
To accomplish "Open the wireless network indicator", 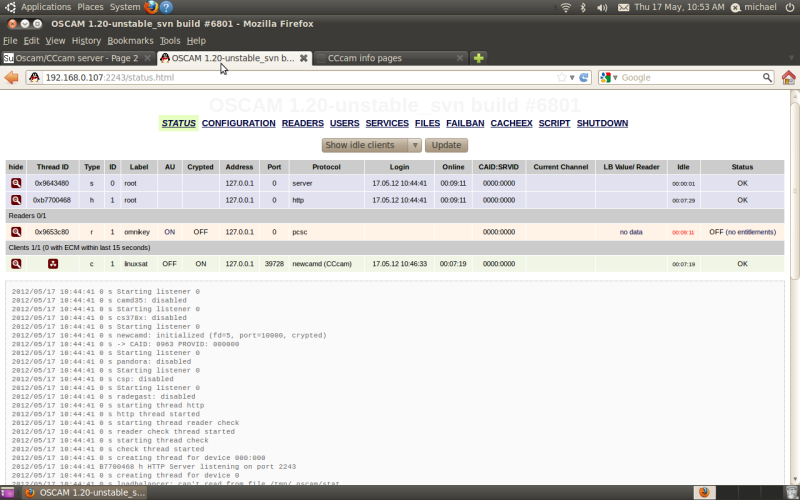I will click(x=565, y=7).
